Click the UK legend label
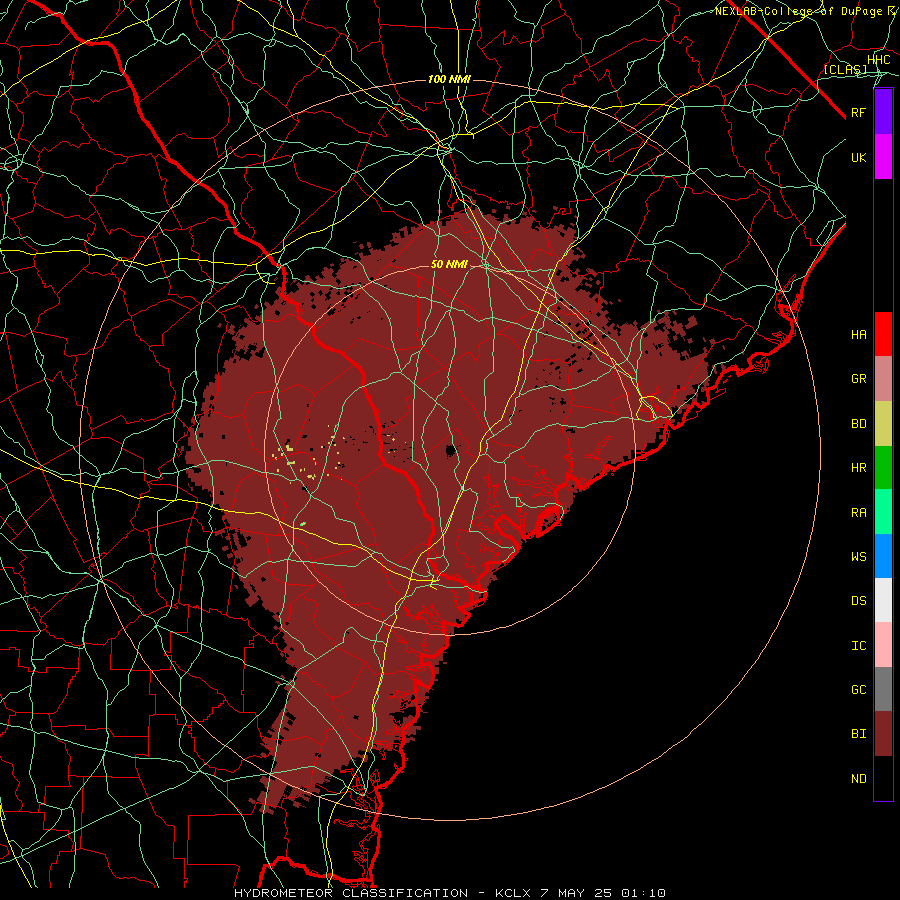The width and height of the screenshot is (900, 900). 858,157
